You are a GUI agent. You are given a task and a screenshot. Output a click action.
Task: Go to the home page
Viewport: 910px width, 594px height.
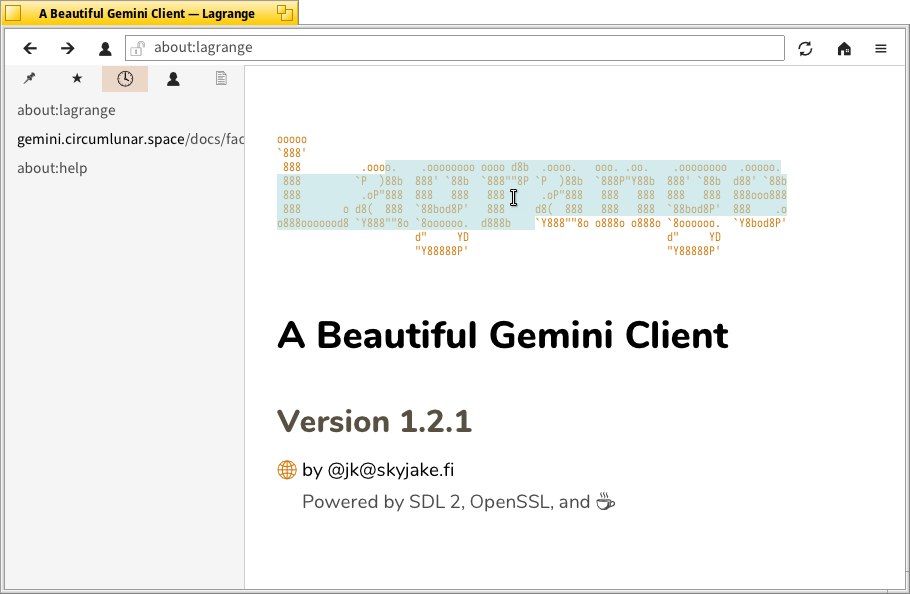click(x=844, y=48)
